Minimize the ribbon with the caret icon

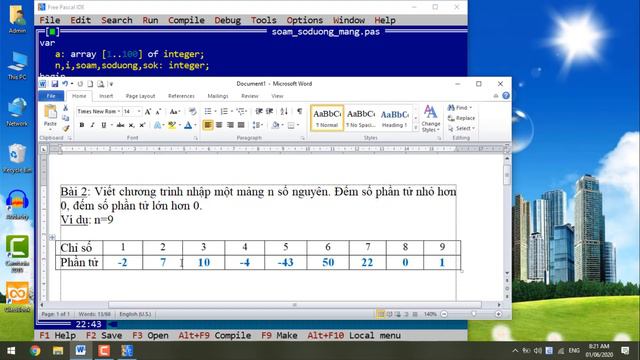(496, 96)
